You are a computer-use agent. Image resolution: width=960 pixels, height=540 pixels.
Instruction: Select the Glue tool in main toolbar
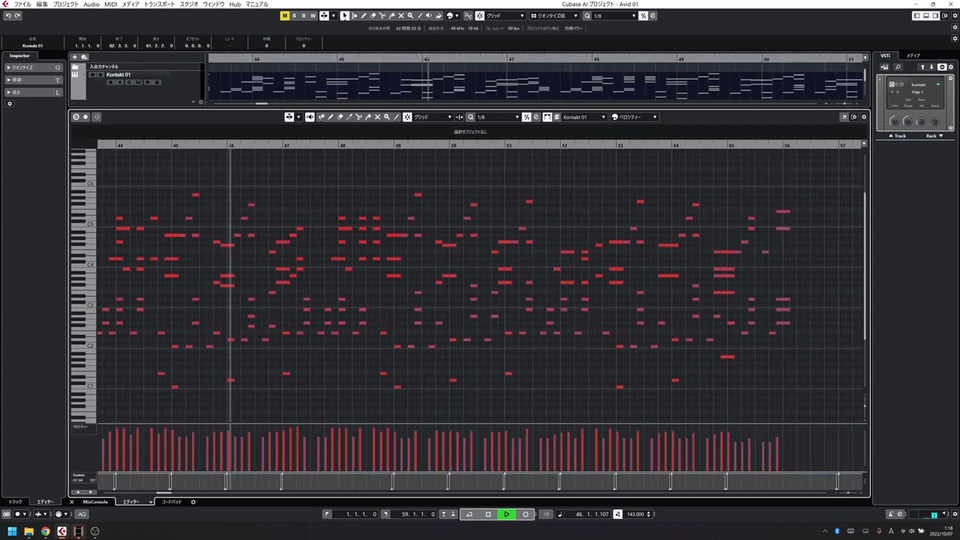coord(392,15)
